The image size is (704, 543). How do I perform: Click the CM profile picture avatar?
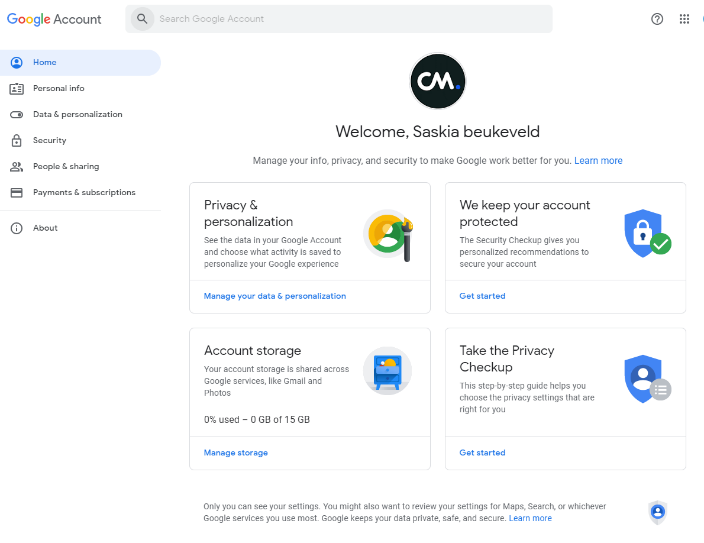[x=438, y=81]
